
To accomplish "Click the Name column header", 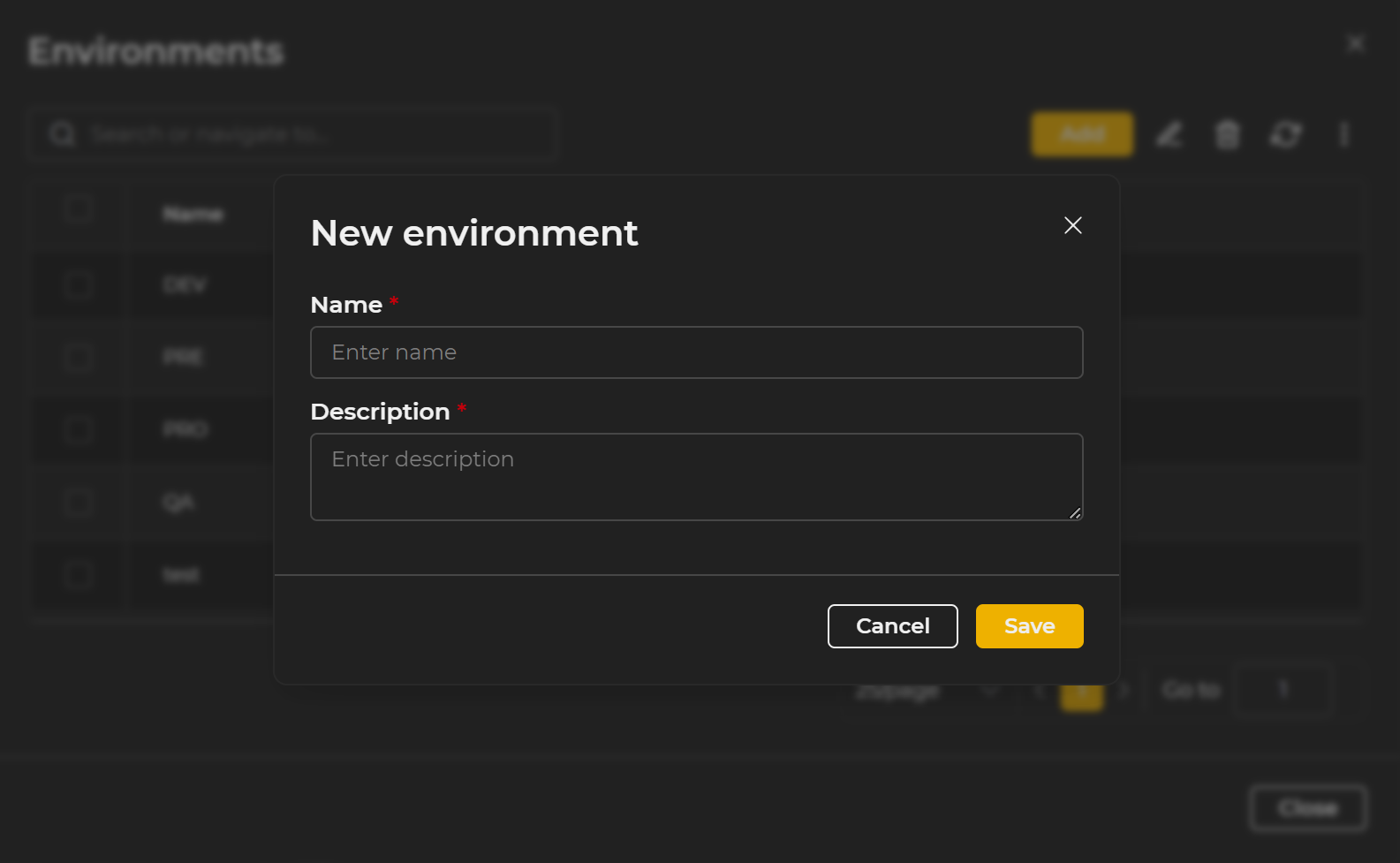I will (193, 215).
